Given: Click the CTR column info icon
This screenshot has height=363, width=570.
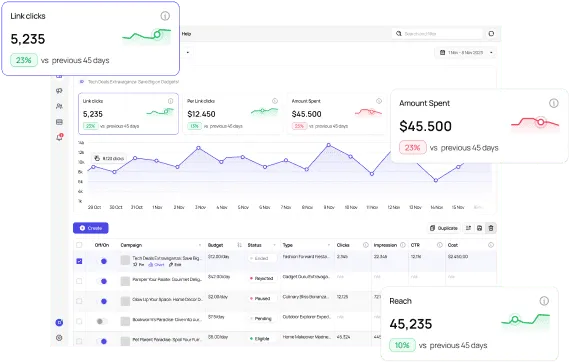Looking at the screenshot, I should point(439,245).
